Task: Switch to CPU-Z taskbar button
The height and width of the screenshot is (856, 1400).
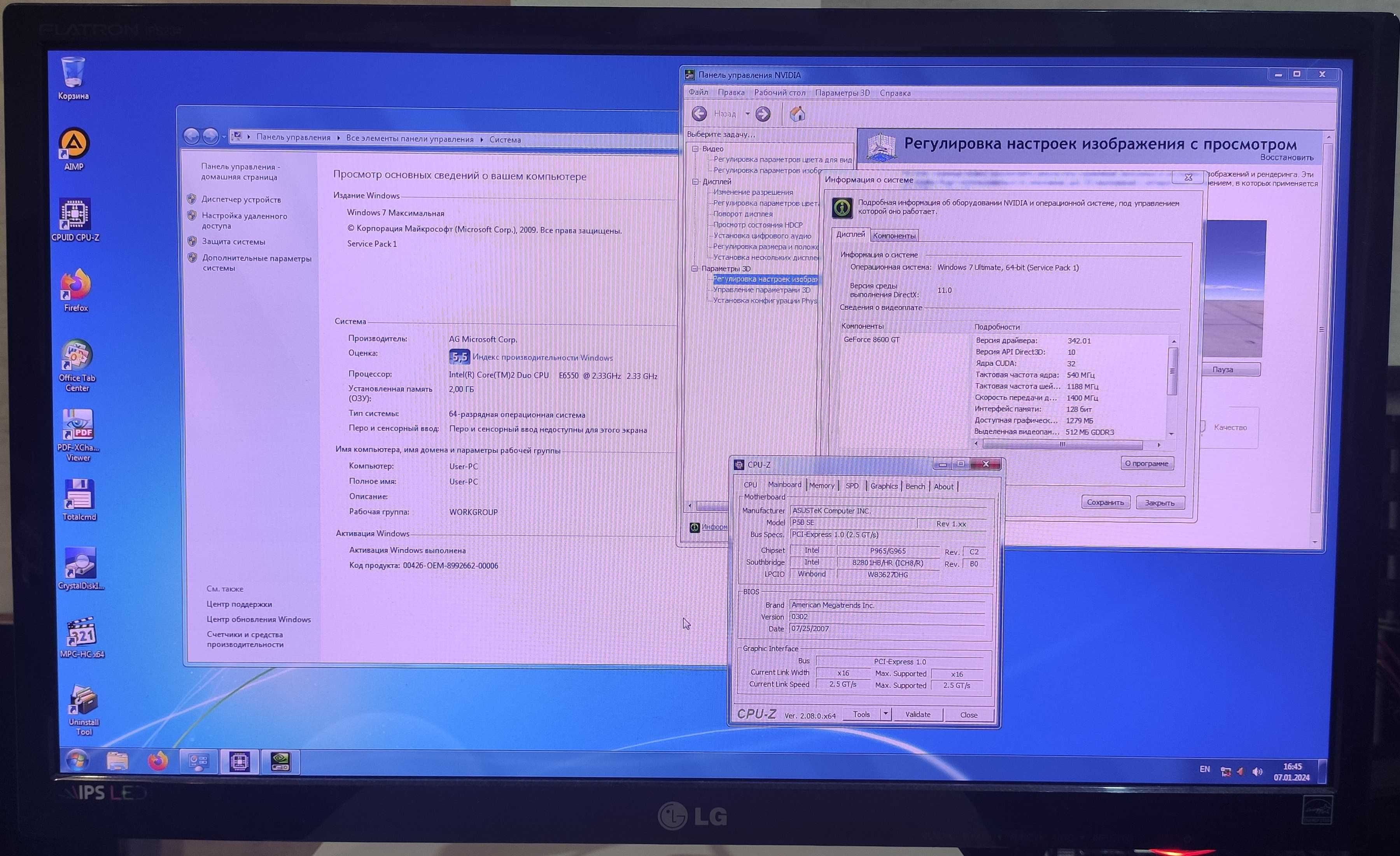Action: [239, 762]
